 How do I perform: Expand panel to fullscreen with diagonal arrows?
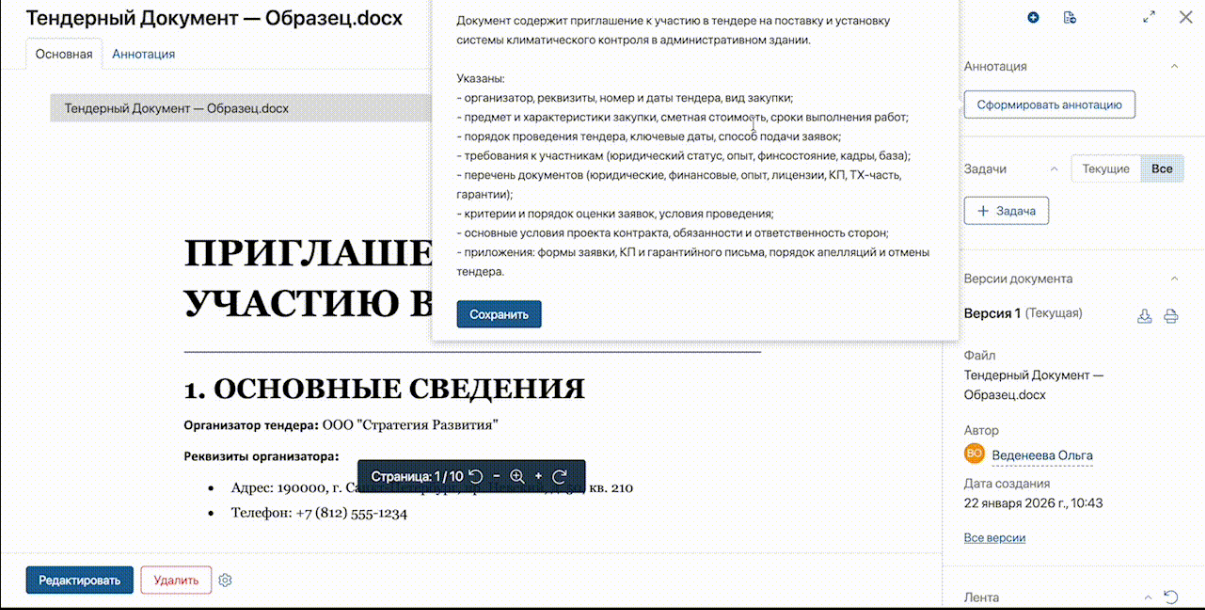click(1148, 17)
